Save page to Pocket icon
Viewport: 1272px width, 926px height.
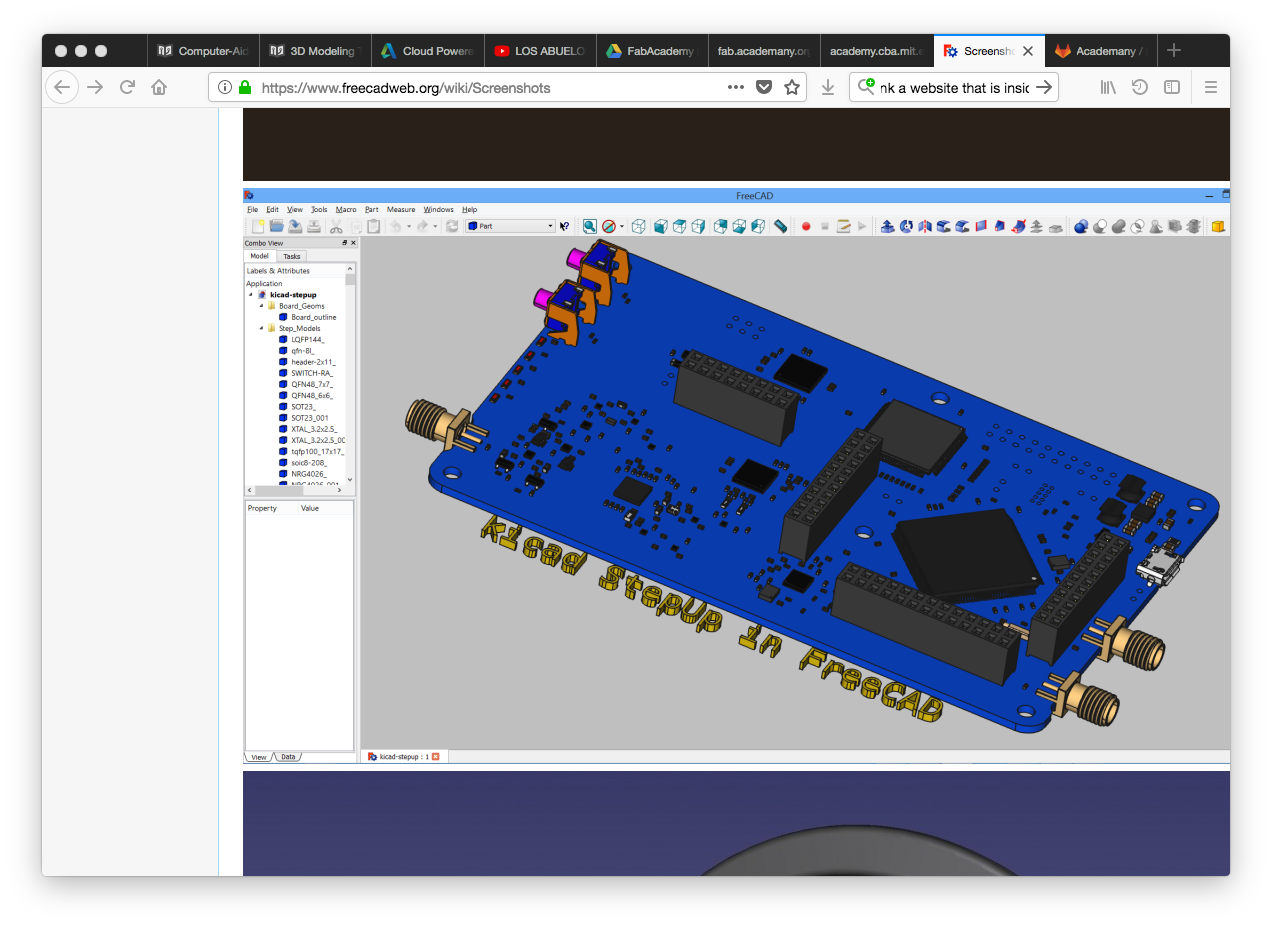click(x=764, y=87)
